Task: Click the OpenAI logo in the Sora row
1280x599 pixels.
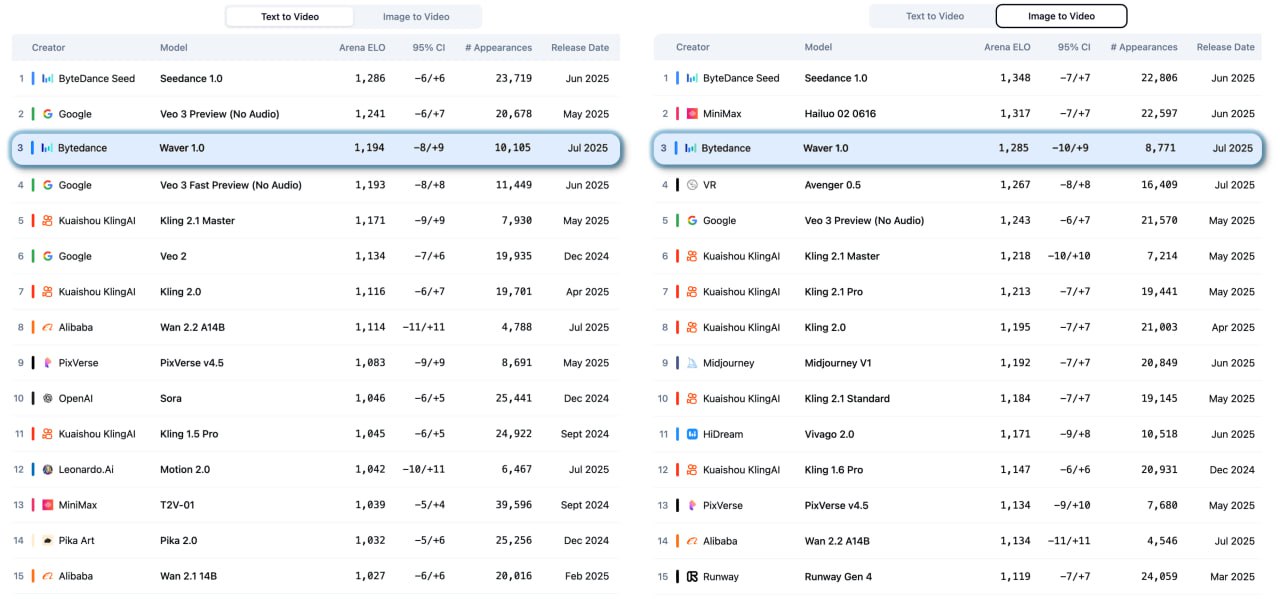Action: point(47,398)
